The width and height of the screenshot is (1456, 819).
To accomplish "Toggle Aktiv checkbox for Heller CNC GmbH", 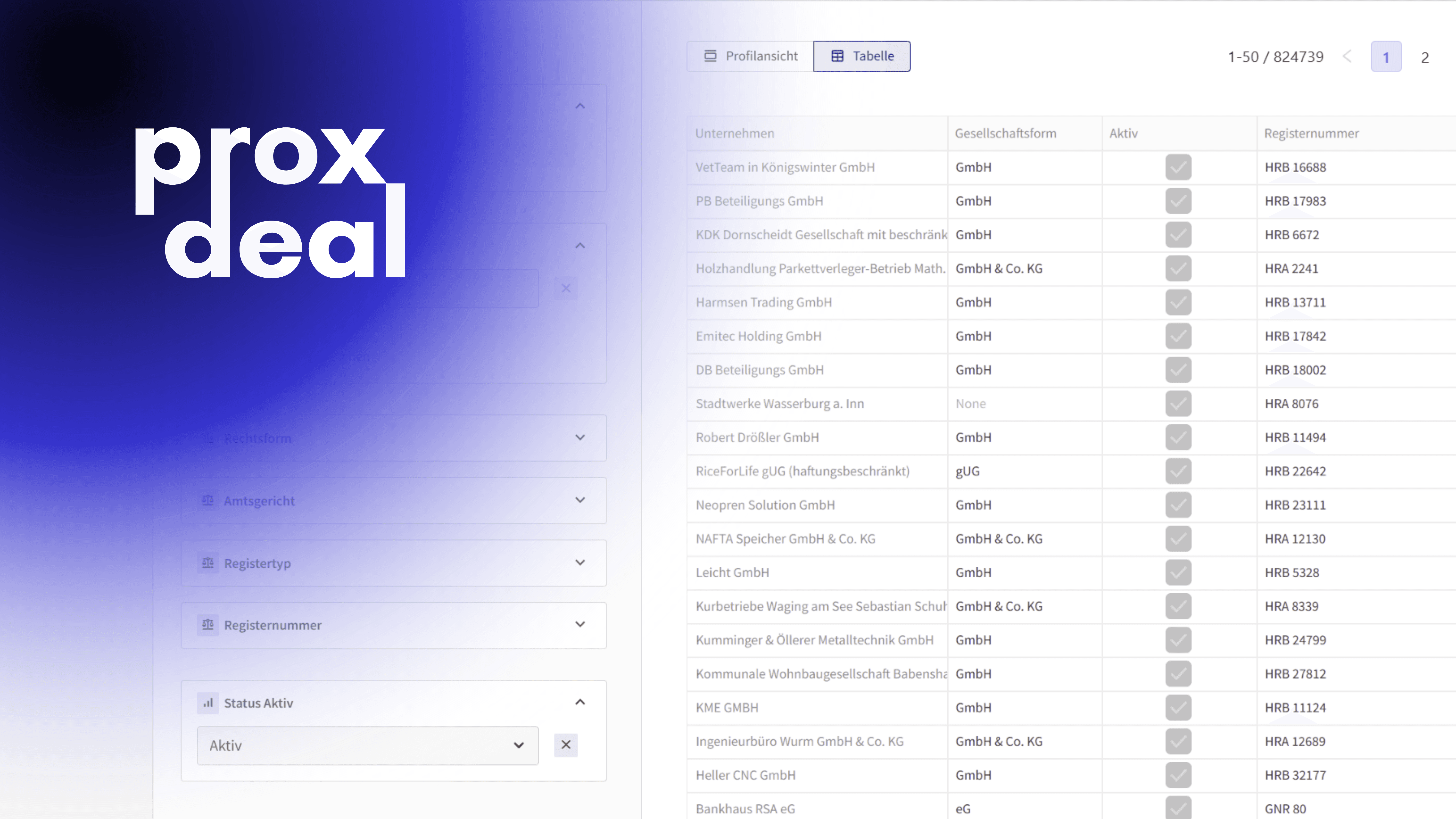I will 1178,775.
